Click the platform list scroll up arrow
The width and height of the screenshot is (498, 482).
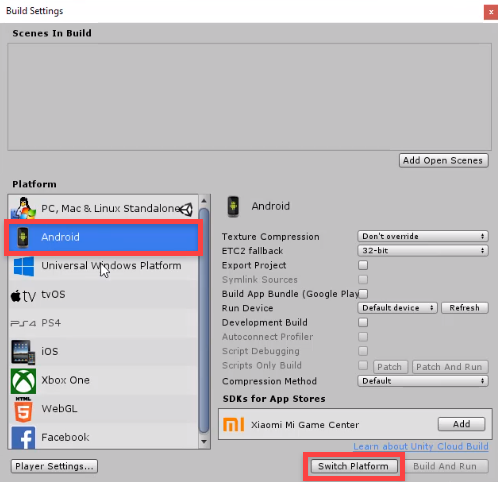(x=204, y=201)
